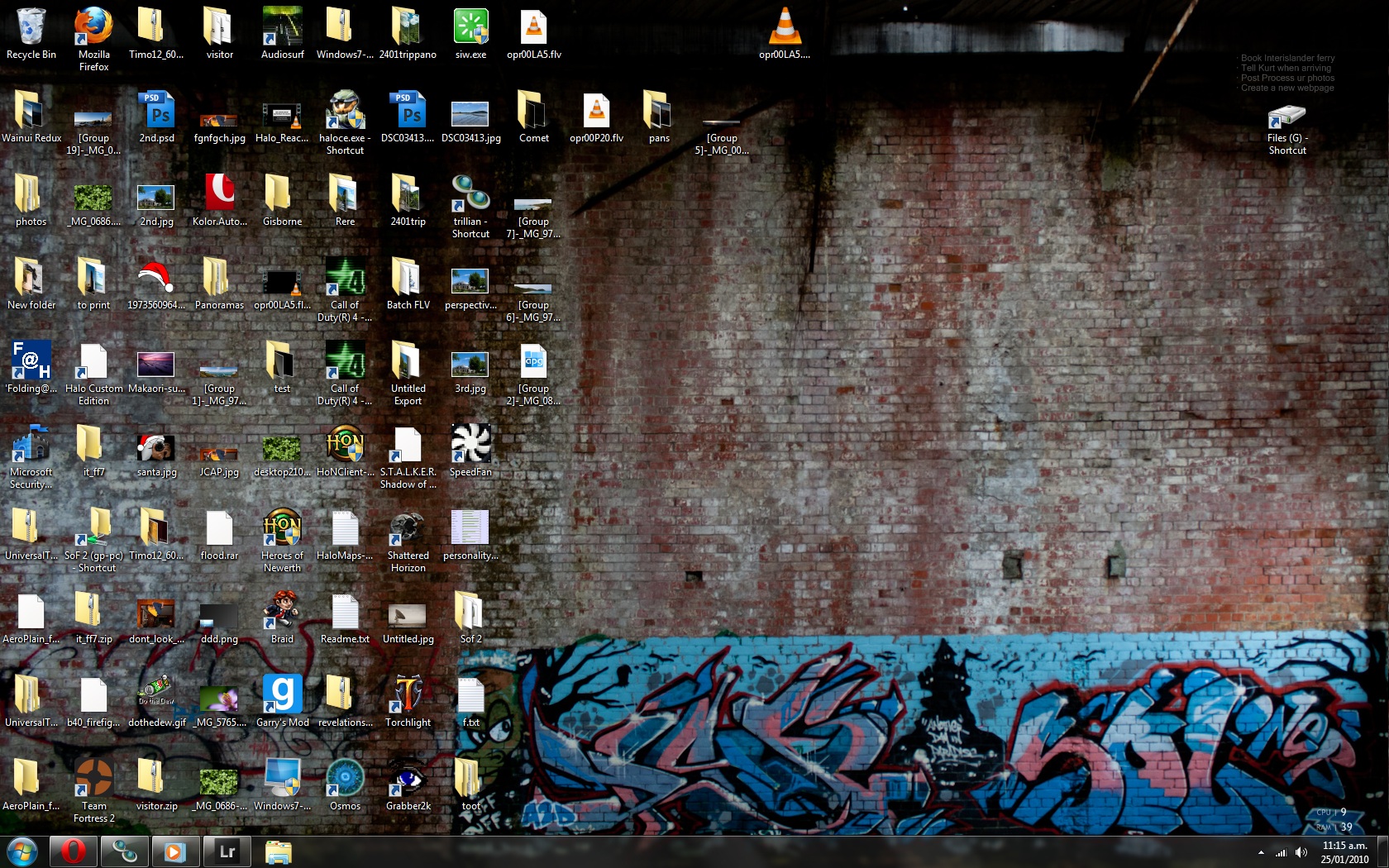Viewport: 1389px width, 868px height.
Task: Open the volume control speaker icon
Action: click(1301, 852)
